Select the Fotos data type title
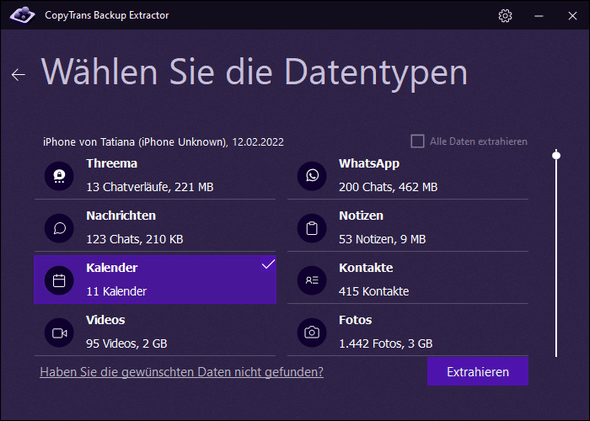The height and width of the screenshot is (421, 590). pos(355,320)
